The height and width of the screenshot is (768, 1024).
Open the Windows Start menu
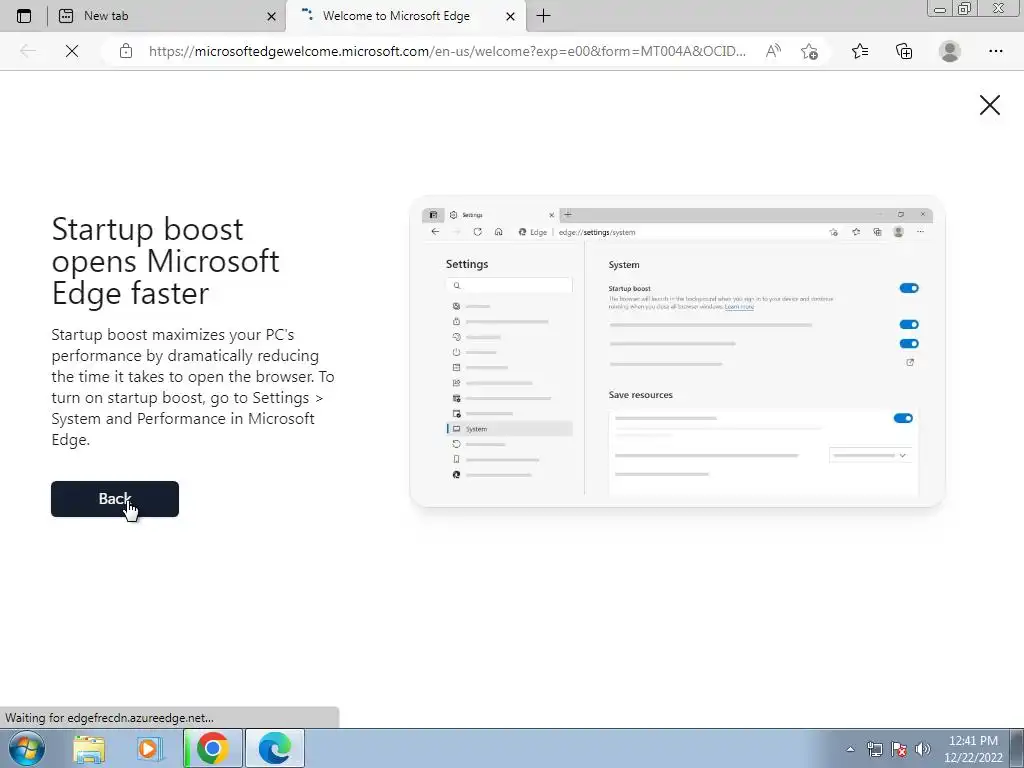pyautogui.click(x=27, y=748)
